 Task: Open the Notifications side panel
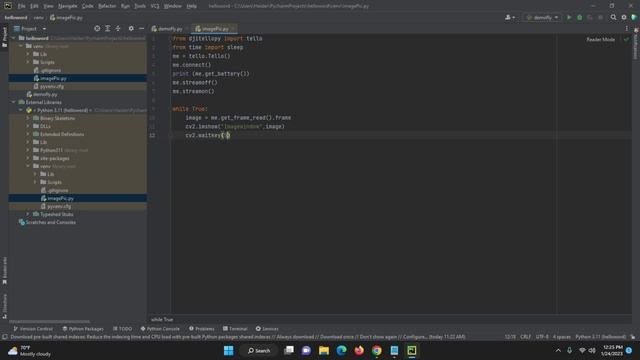[x=636, y=44]
